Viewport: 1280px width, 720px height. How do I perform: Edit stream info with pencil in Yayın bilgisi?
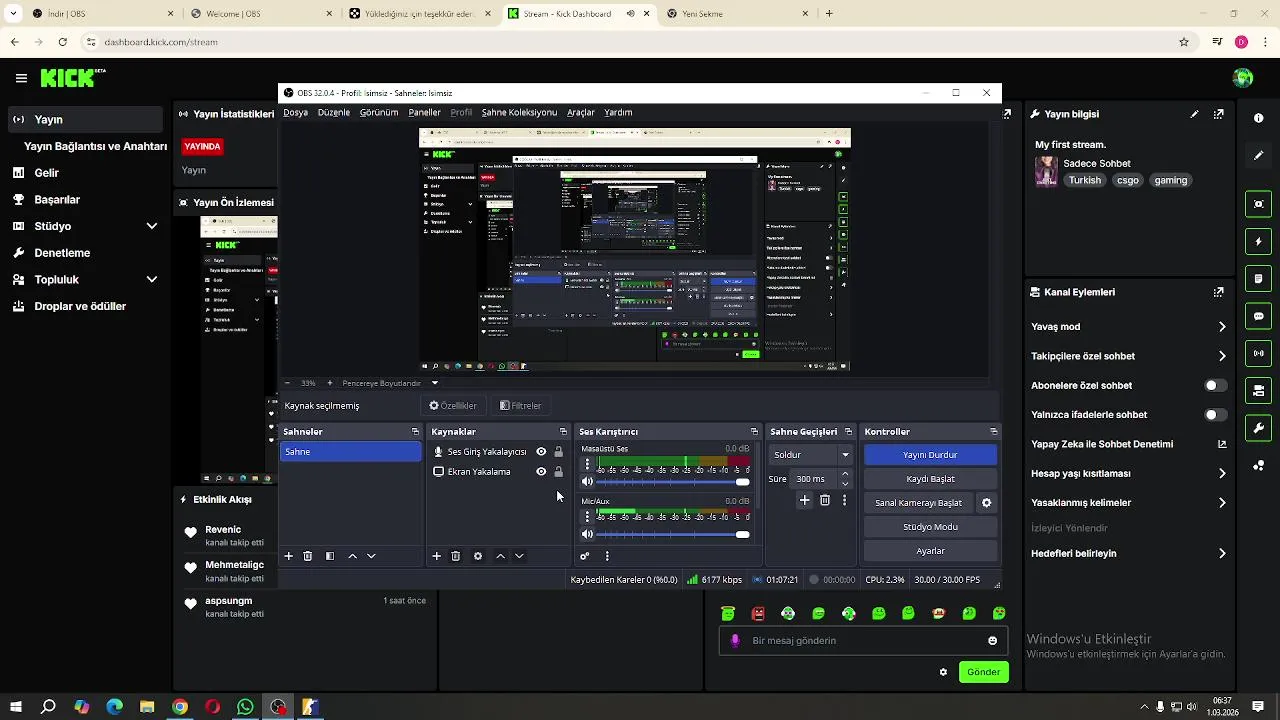pos(1194,114)
